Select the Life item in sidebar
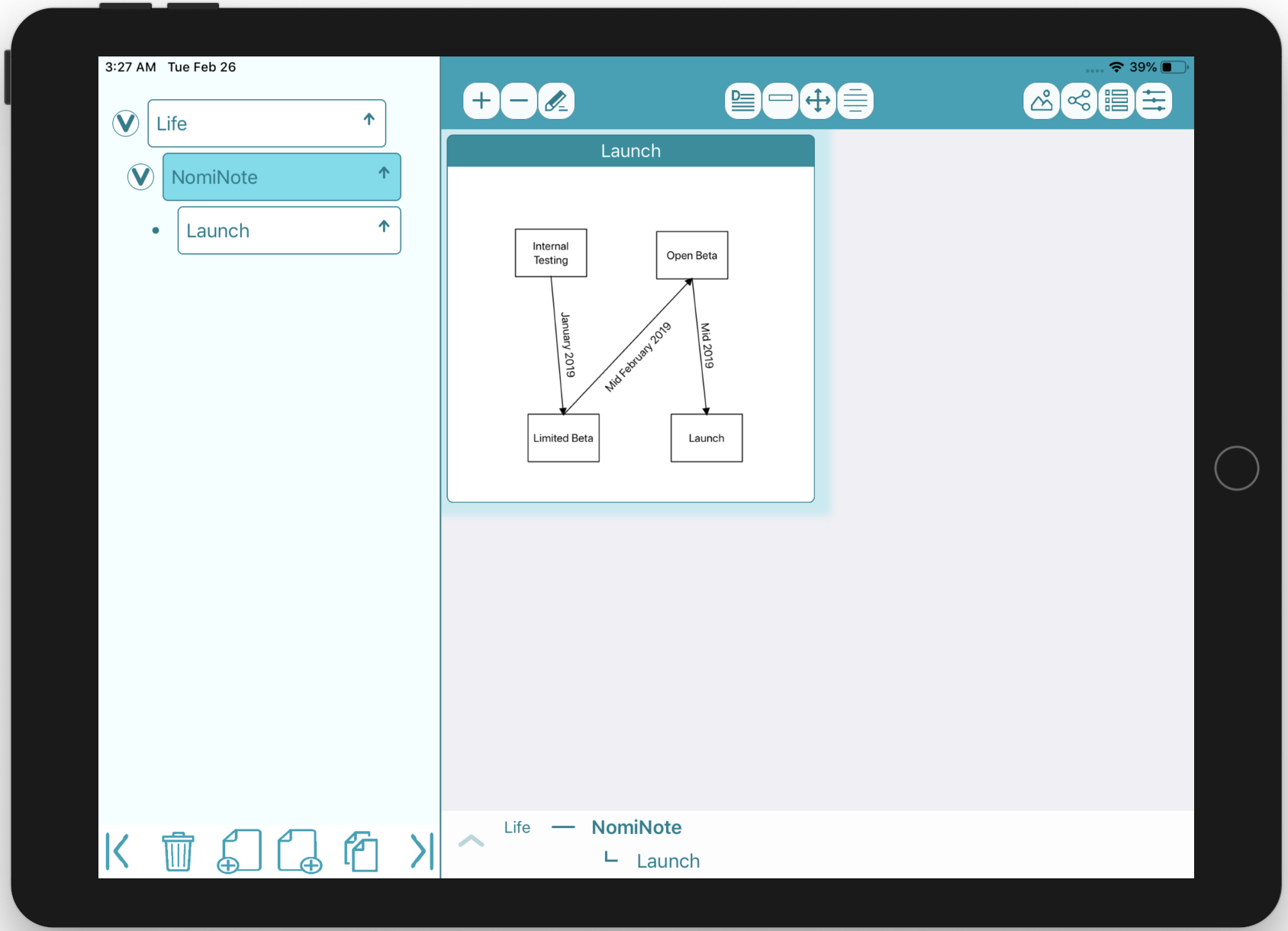This screenshot has height=931, width=1288. (x=266, y=123)
